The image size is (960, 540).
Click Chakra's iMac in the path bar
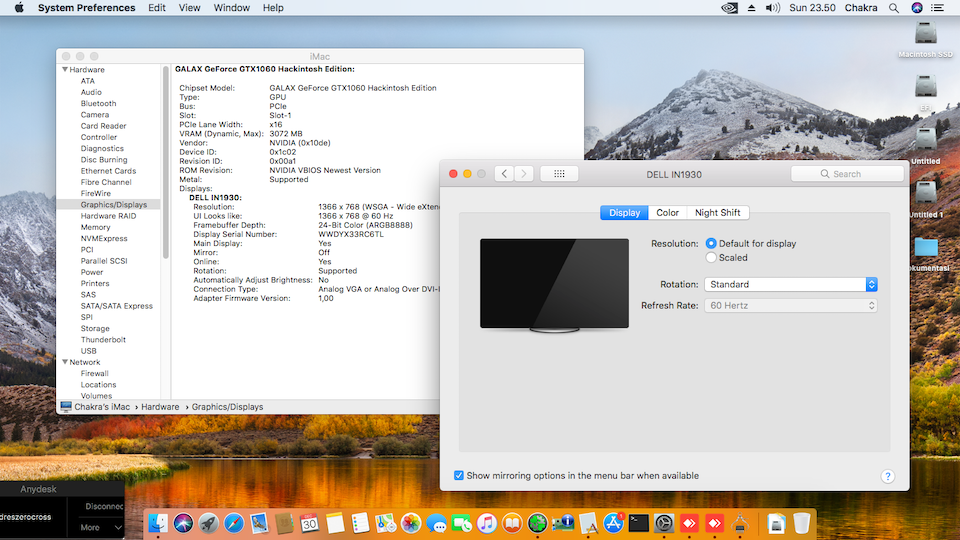point(95,407)
